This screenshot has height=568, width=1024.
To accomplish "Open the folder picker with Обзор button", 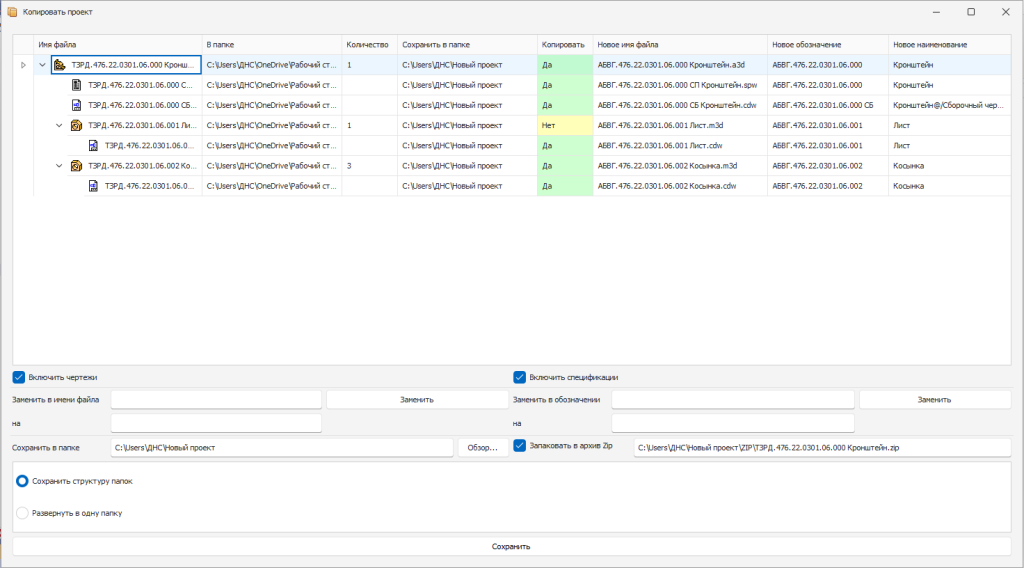I will pyautogui.click(x=483, y=447).
